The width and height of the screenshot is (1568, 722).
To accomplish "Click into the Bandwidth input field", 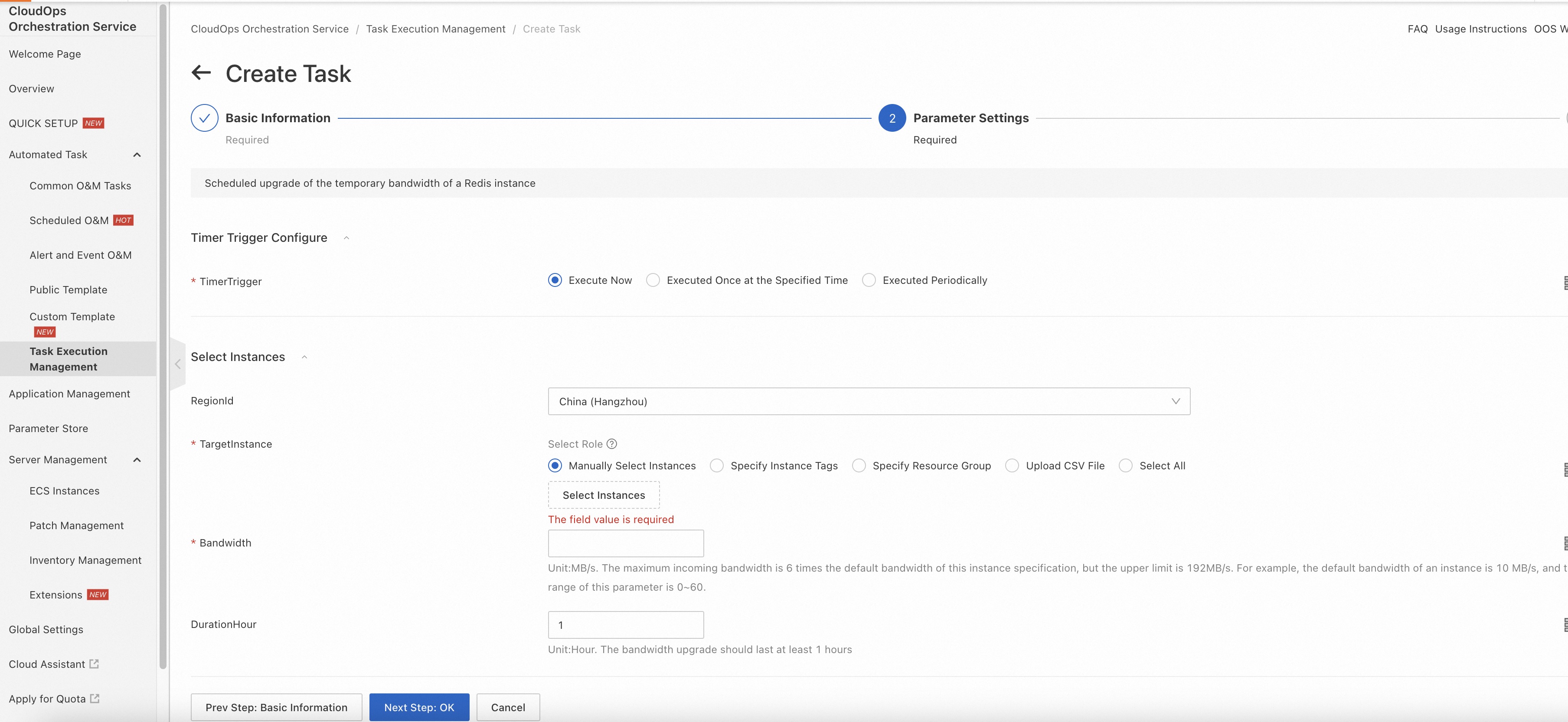I will (x=626, y=543).
